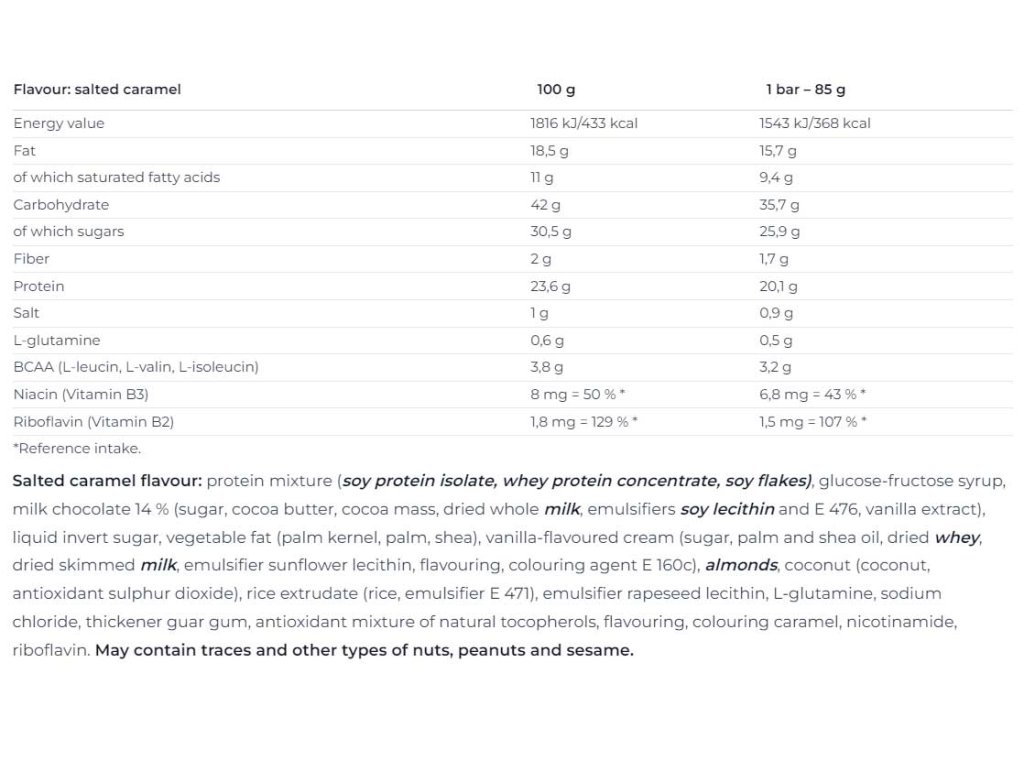The image size is (1024, 768).
Task: Click the 1816 kJ/433 kcal energy value
Action: (584, 123)
